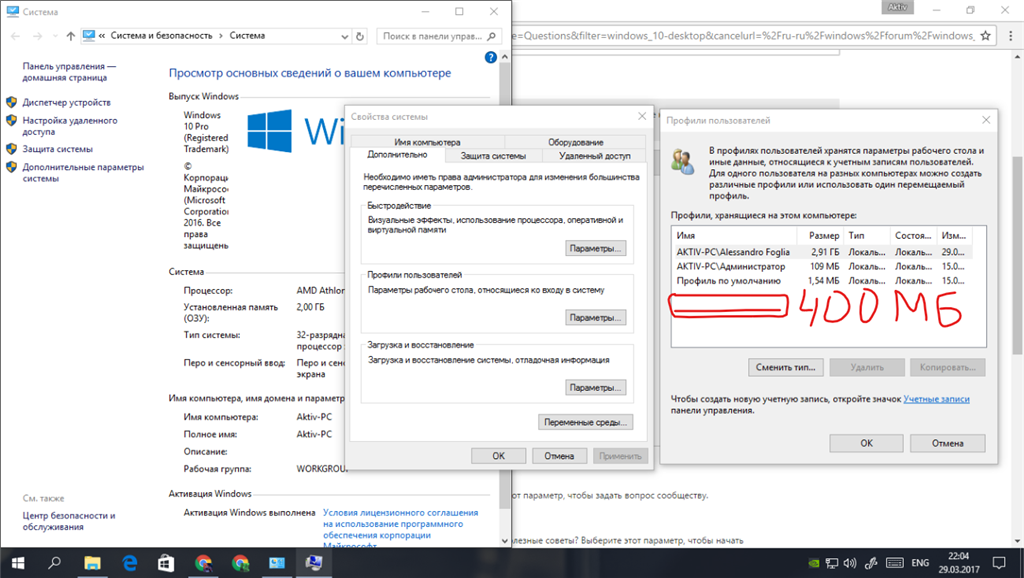This screenshot has width=1024, height=578.
Task: Click the ENG language indicator in taskbar
Action: tap(920, 563)
